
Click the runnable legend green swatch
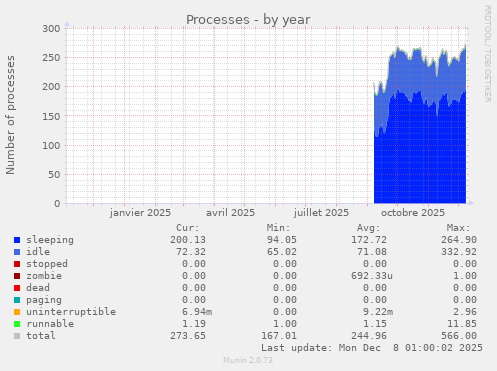coord(17,324)
